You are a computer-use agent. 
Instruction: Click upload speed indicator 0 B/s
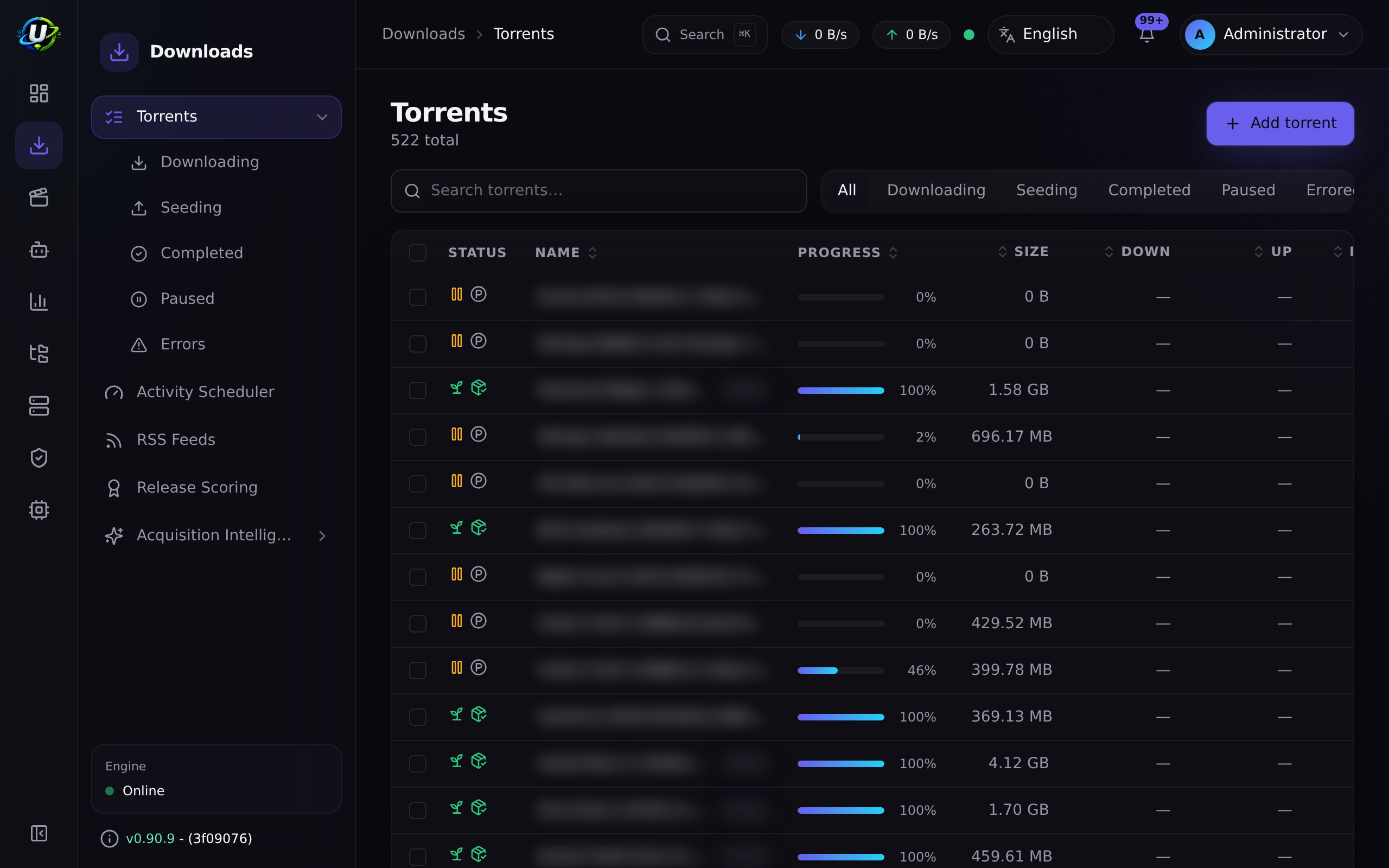tap(912, 34)
